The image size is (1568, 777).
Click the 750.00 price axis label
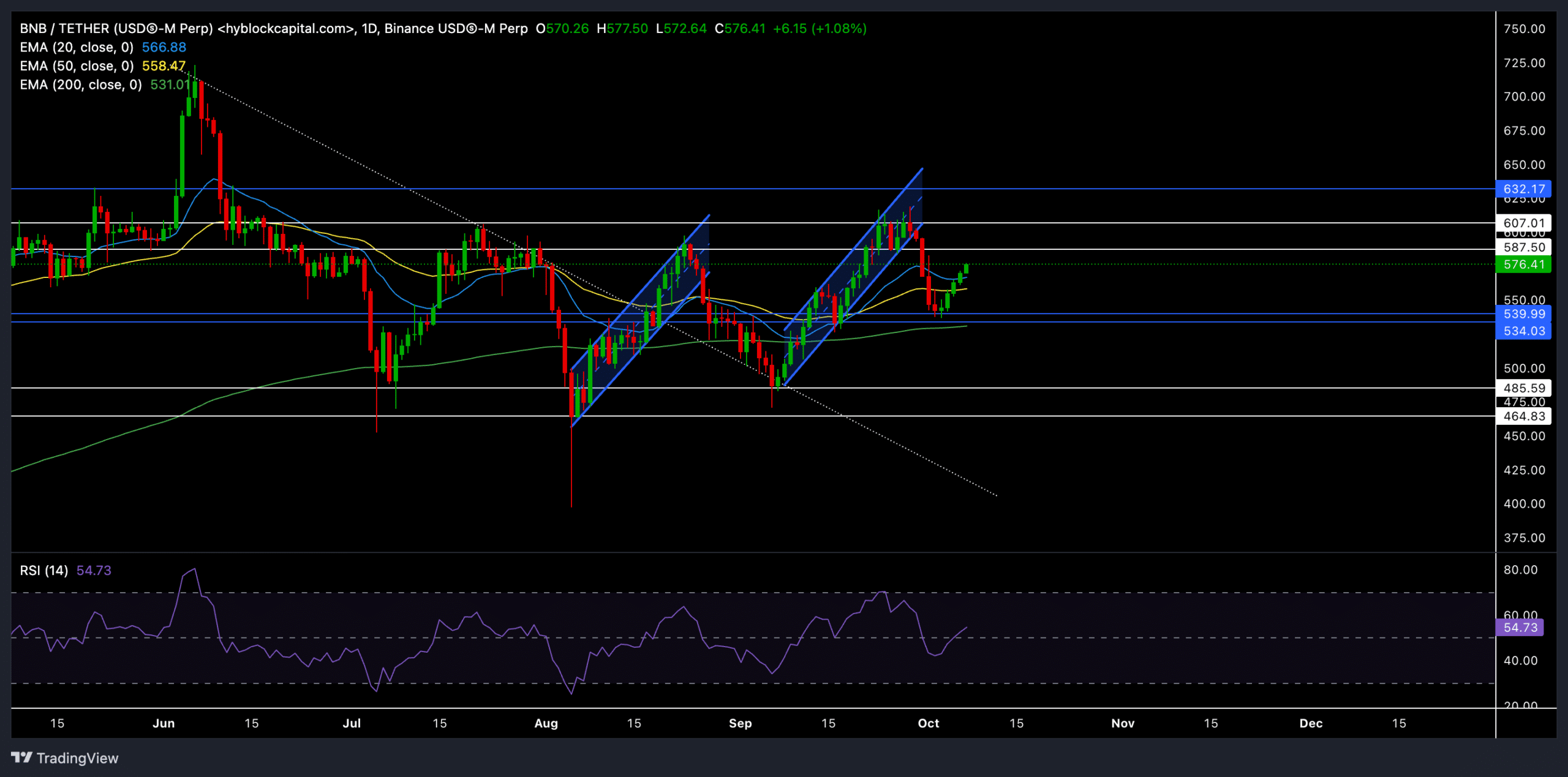[1524, 29]
